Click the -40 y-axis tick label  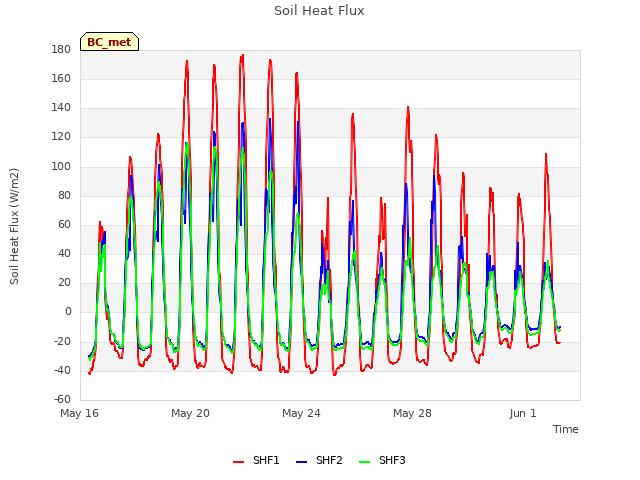[62, 370]
